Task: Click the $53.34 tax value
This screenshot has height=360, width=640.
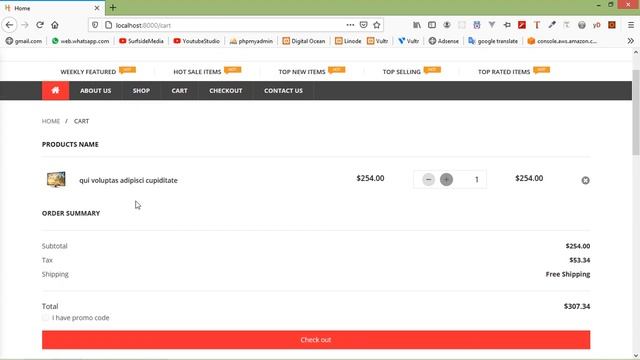Action: point(580,260)
